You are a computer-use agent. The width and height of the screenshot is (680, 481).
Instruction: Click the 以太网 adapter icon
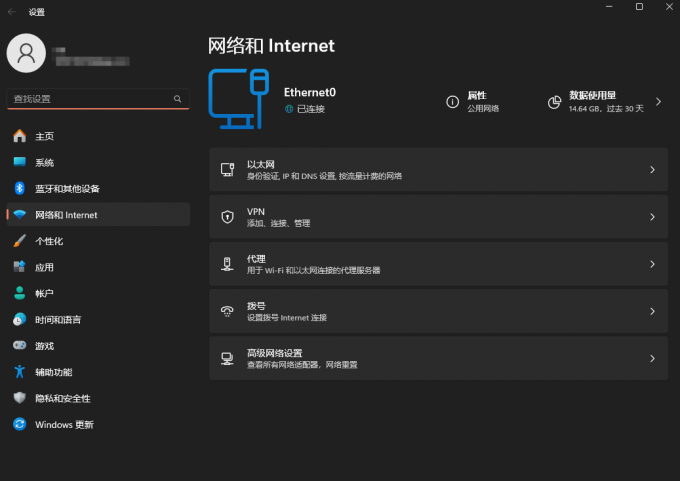227,169
